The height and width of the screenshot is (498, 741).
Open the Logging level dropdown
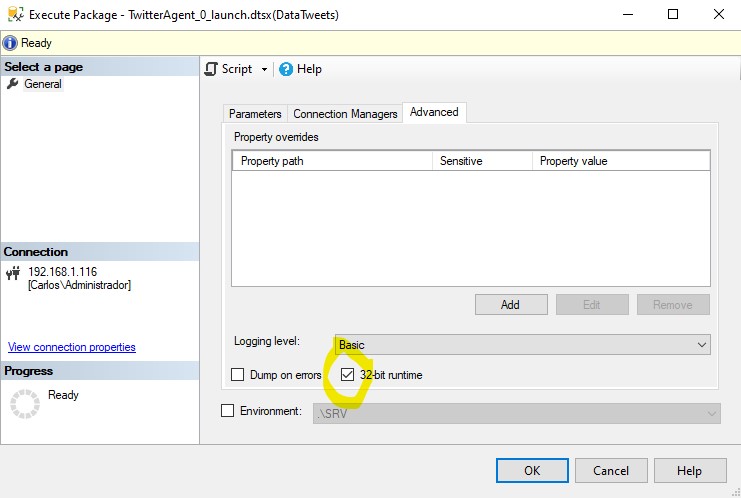point(522,345)
